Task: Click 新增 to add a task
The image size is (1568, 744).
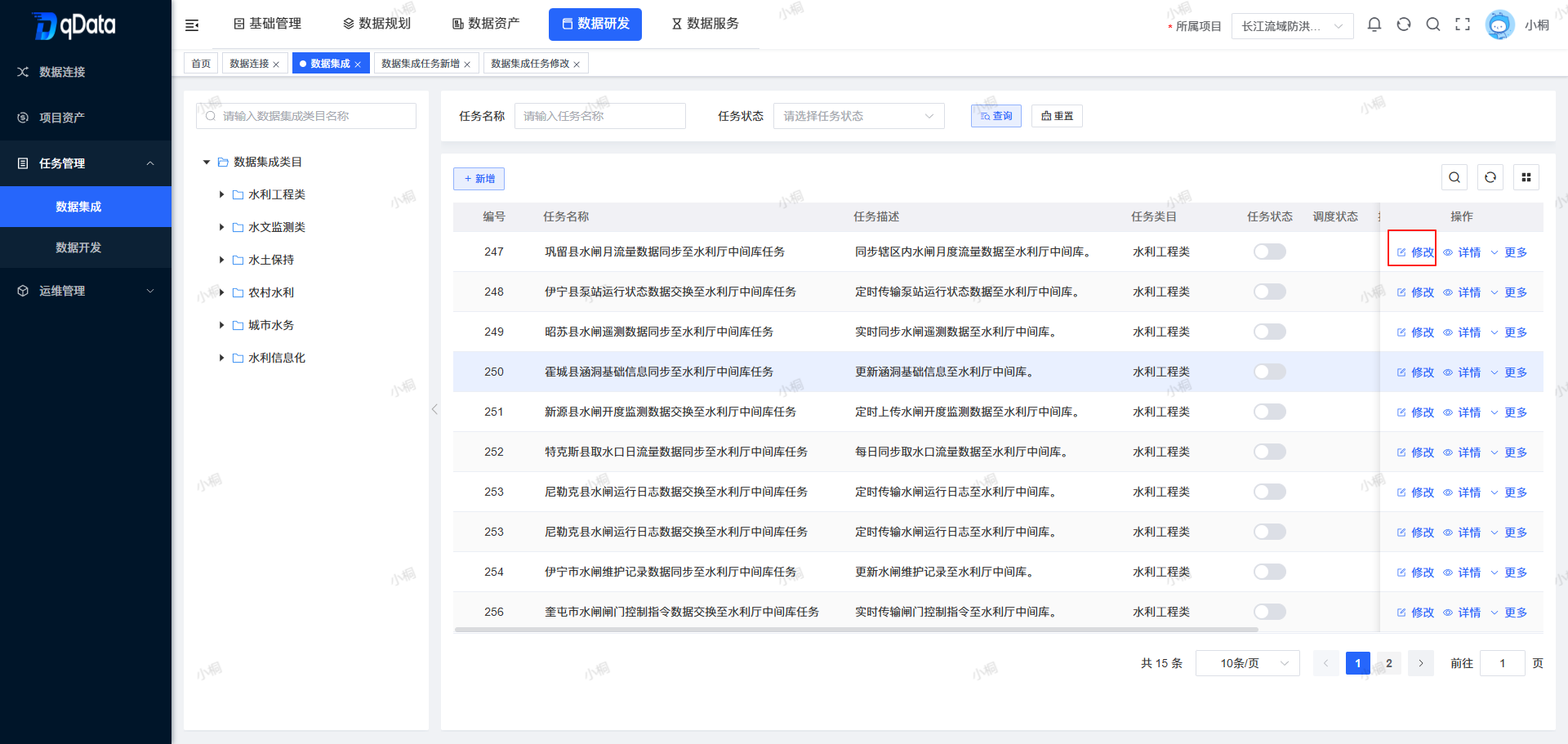Action: [479, 179]
